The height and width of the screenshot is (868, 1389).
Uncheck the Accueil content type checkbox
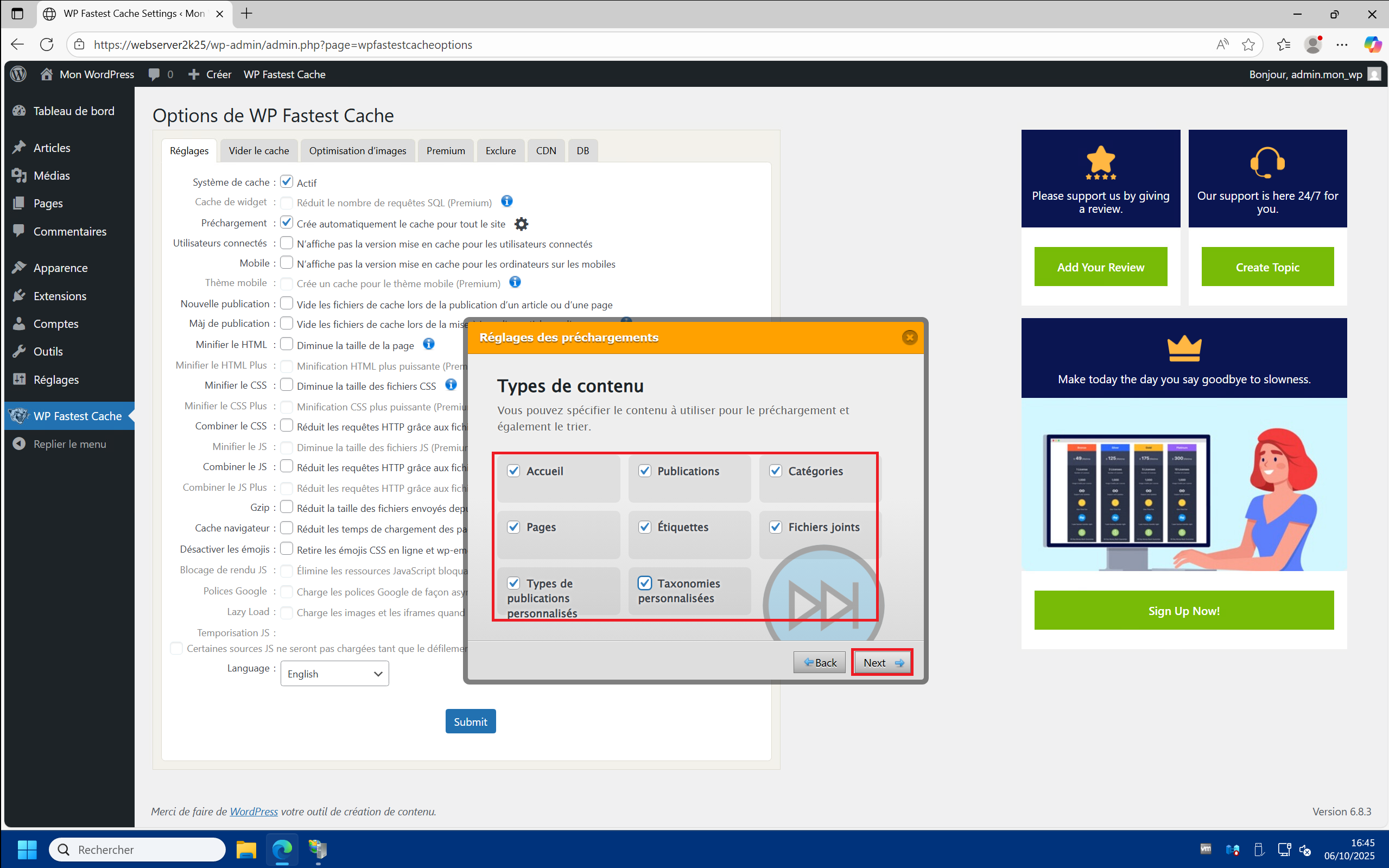(x=513, y=471)
